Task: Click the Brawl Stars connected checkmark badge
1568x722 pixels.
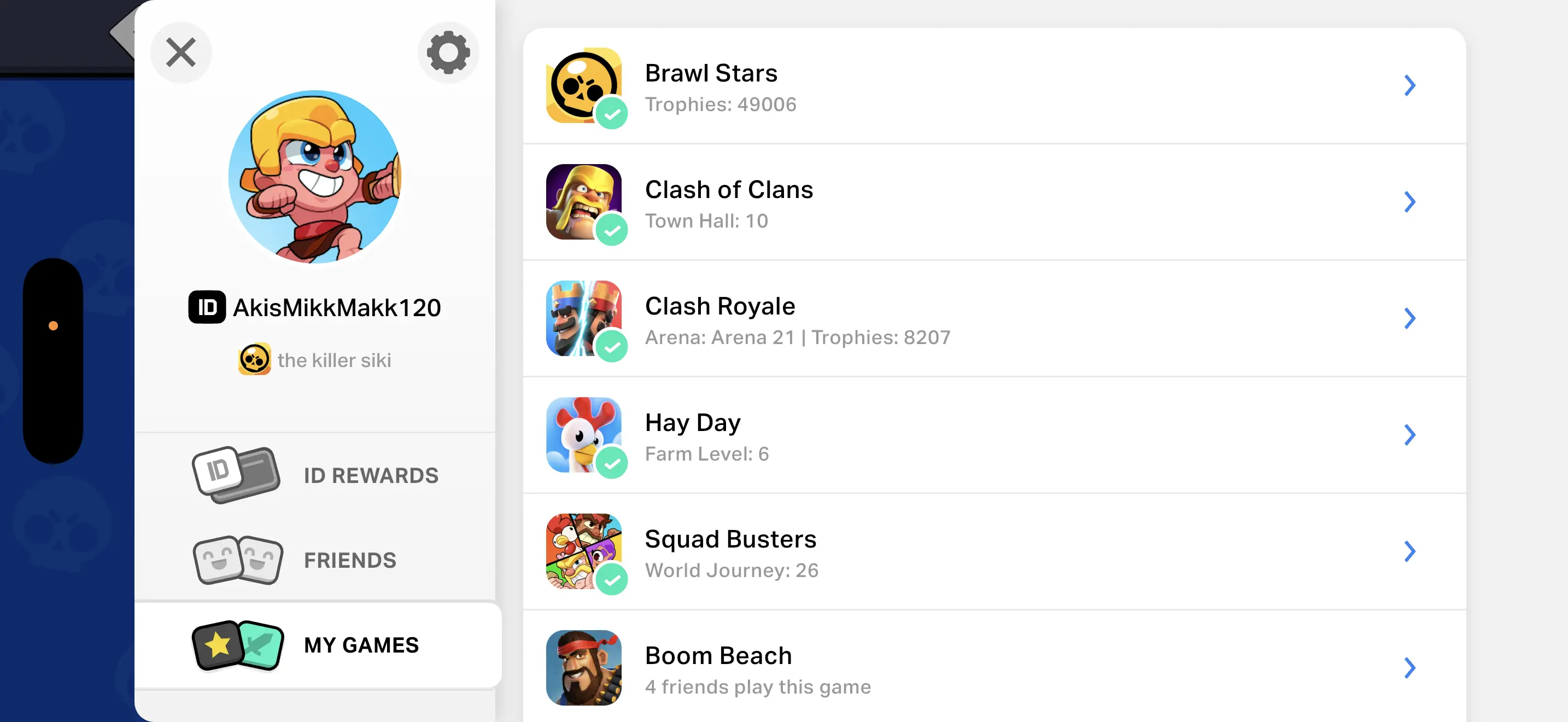Action: [x=611, y=114]
